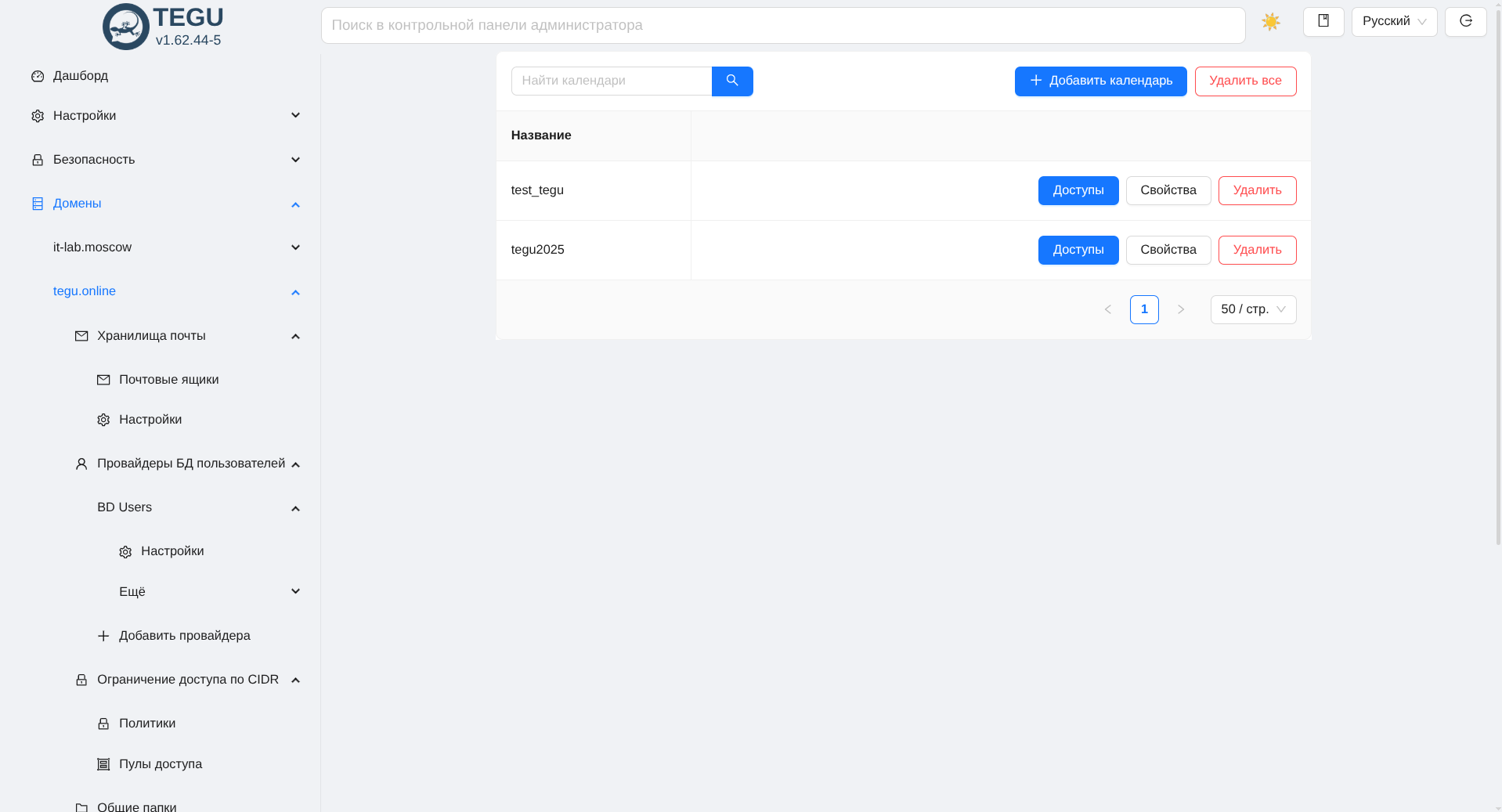Click the TEGU lizard logo
Image resolution: width=1502 pixels, height=812 pixels.
[125, 27]
